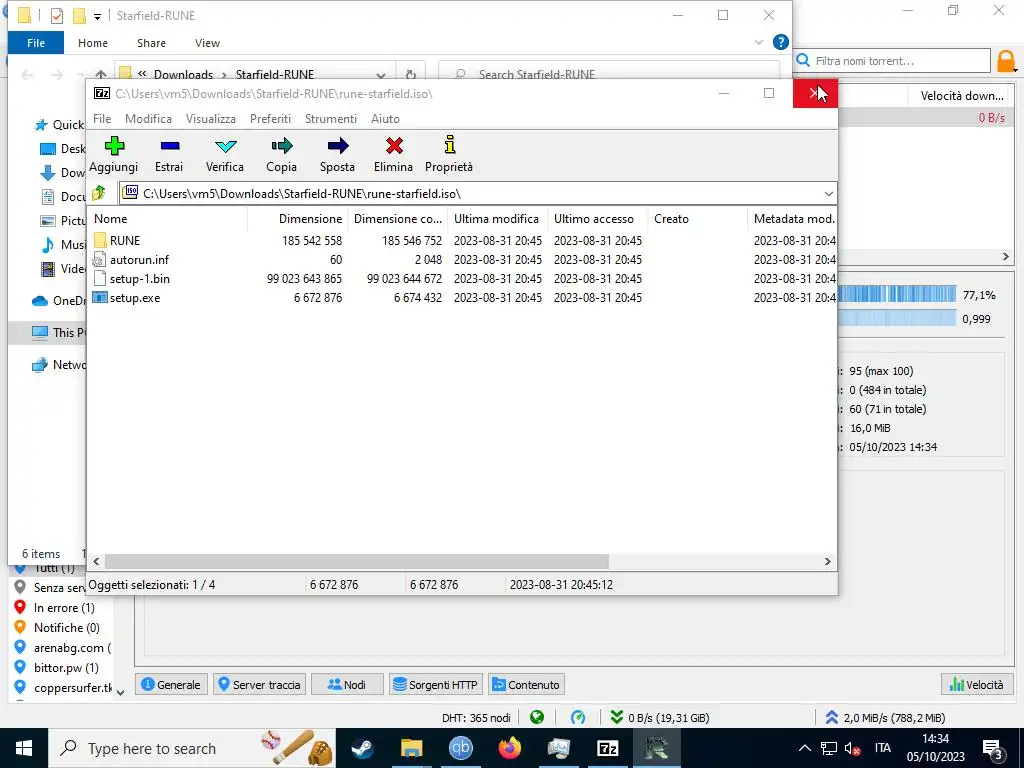Select setup.exe in the archive list
The height and width of the screenshot is (768, 1024).
(135, 298)
